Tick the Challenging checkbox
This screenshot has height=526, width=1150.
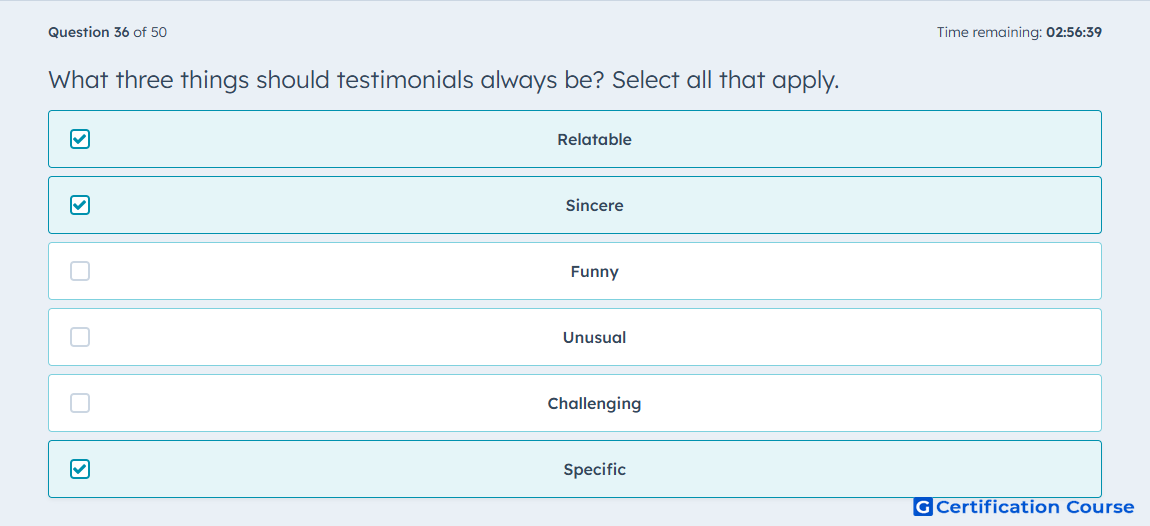pos(80,403)
